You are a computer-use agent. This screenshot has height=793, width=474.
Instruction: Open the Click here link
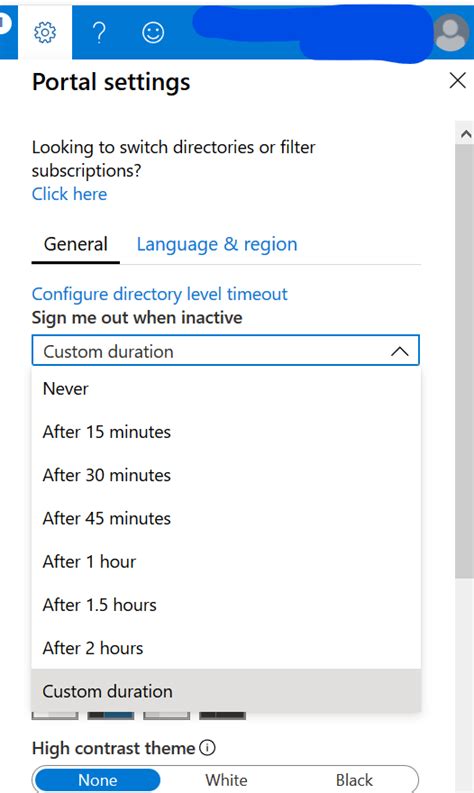click(69, 194)
